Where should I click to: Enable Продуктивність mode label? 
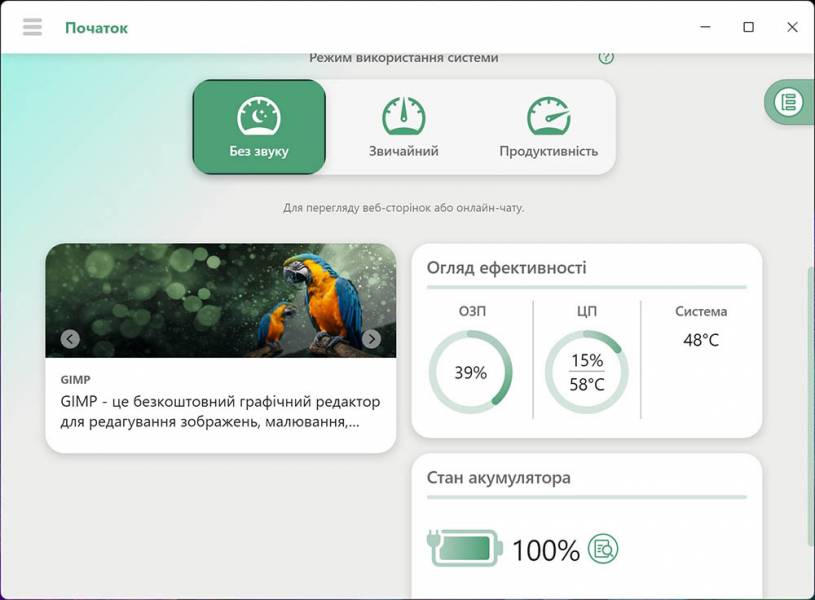pyautogui.click(x=548, y=152)
